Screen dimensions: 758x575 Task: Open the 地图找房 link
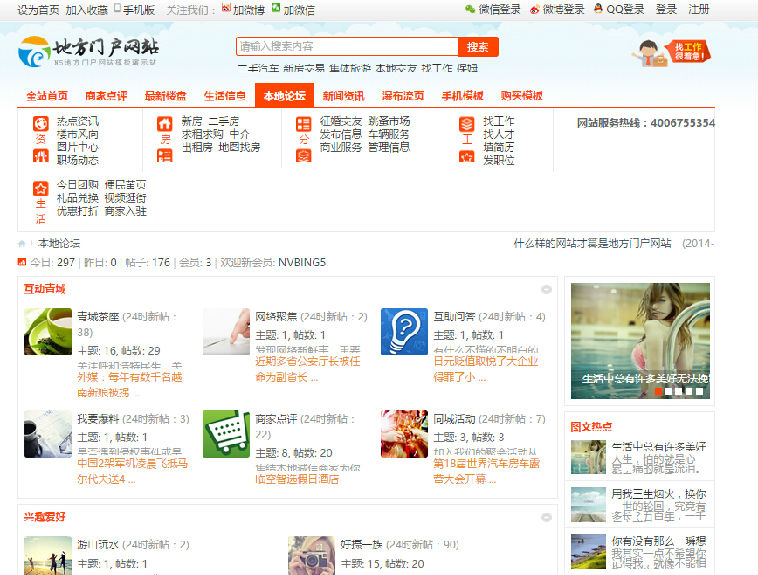pyautogui.click(x=239, y=147)
